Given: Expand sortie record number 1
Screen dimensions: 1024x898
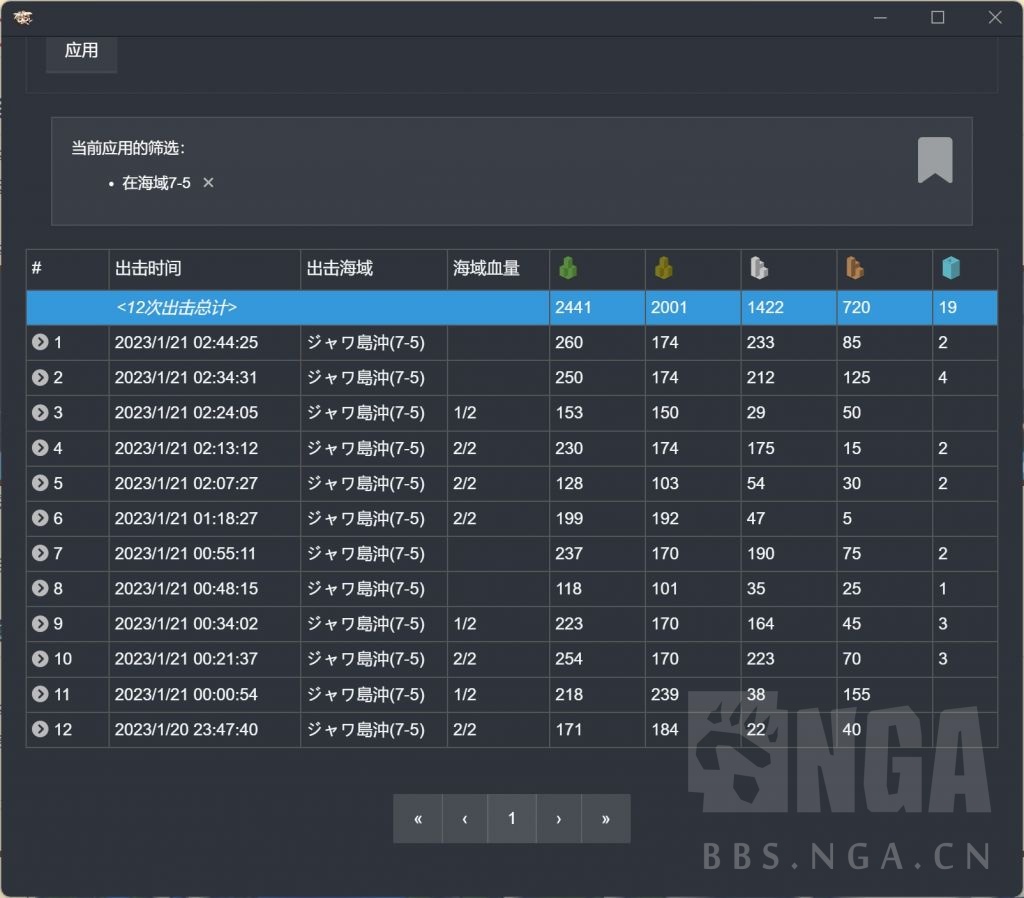Looking at the screenshot, I should tap(39, 342).
